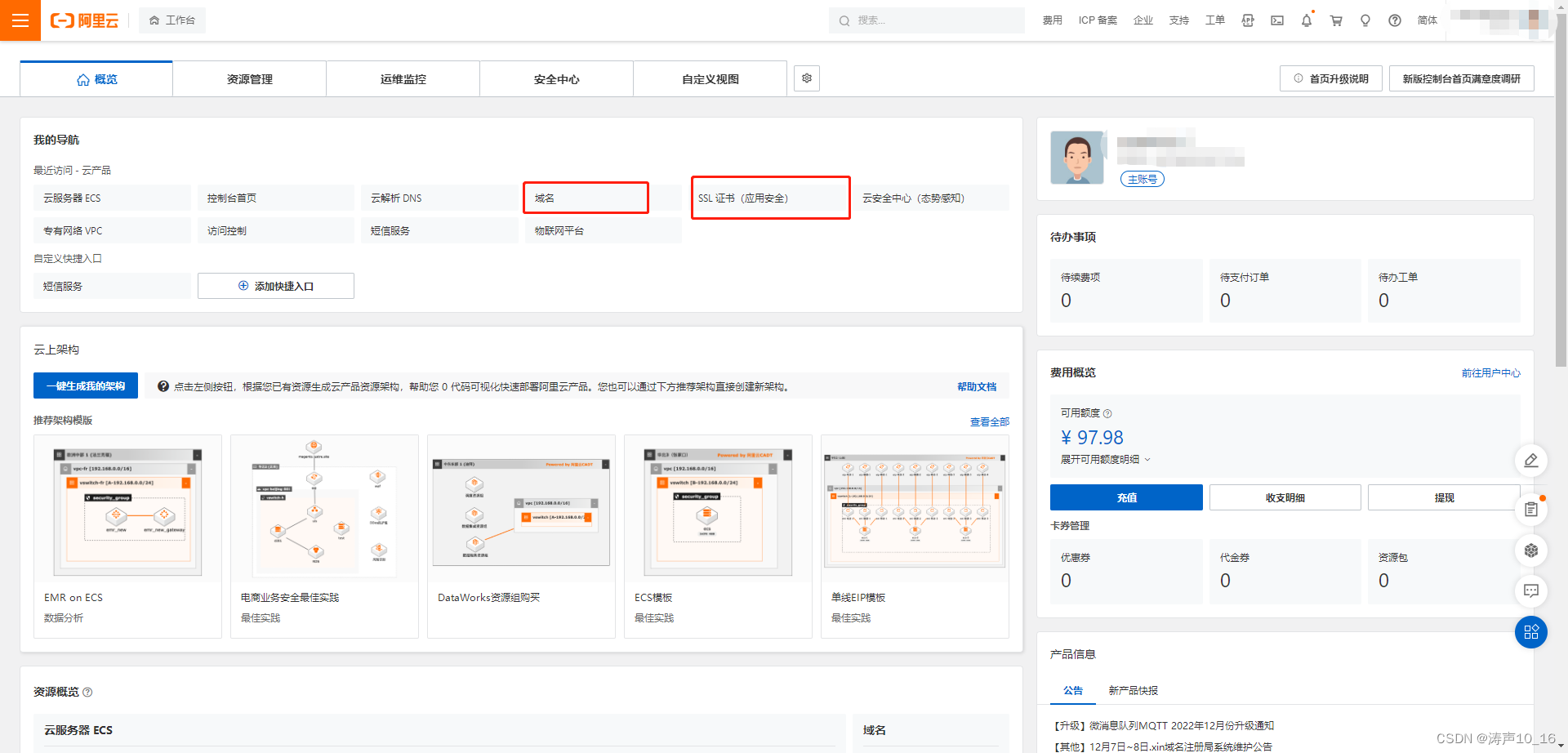
Task: Open the help question mark icon
Action: [x=1395, y=20]
